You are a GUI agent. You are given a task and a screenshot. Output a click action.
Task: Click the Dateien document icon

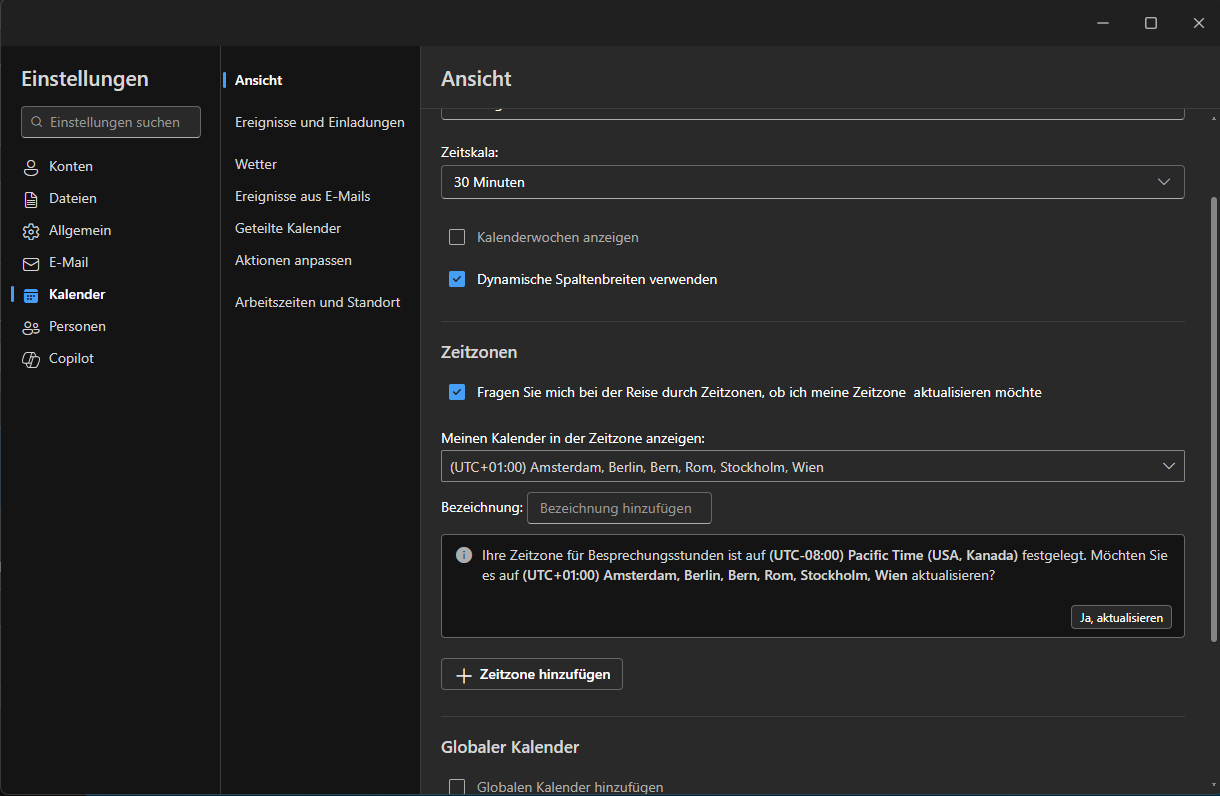point(31,199)
